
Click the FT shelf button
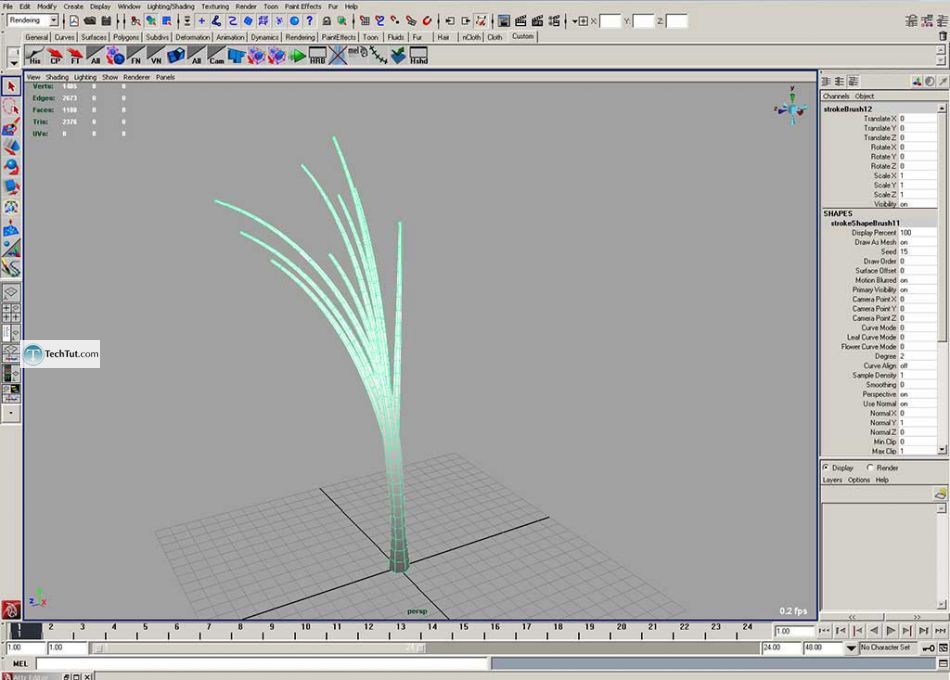tap(75, 56)
